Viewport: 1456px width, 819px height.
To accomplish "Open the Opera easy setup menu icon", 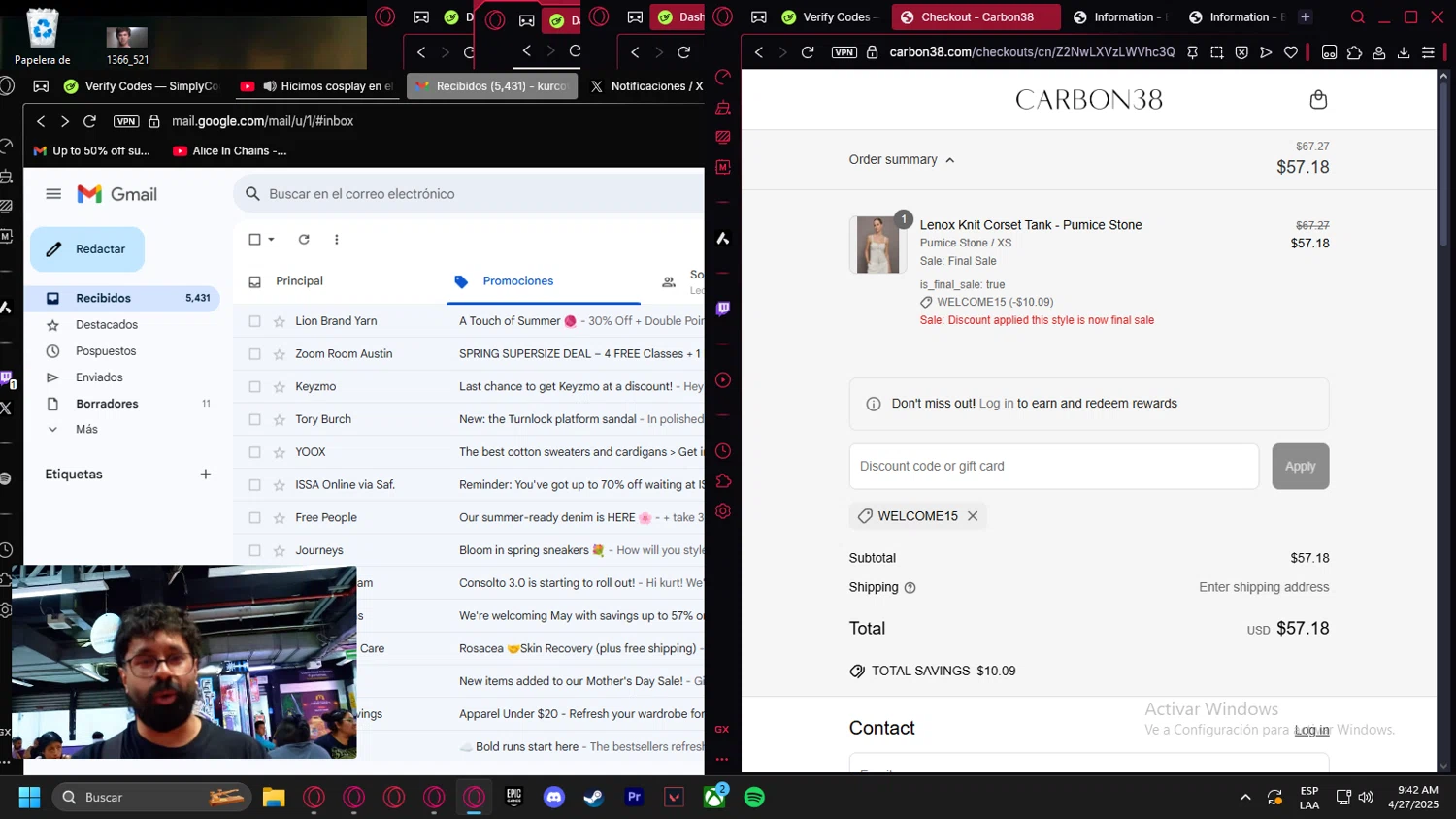I will tap(1428, 52).
